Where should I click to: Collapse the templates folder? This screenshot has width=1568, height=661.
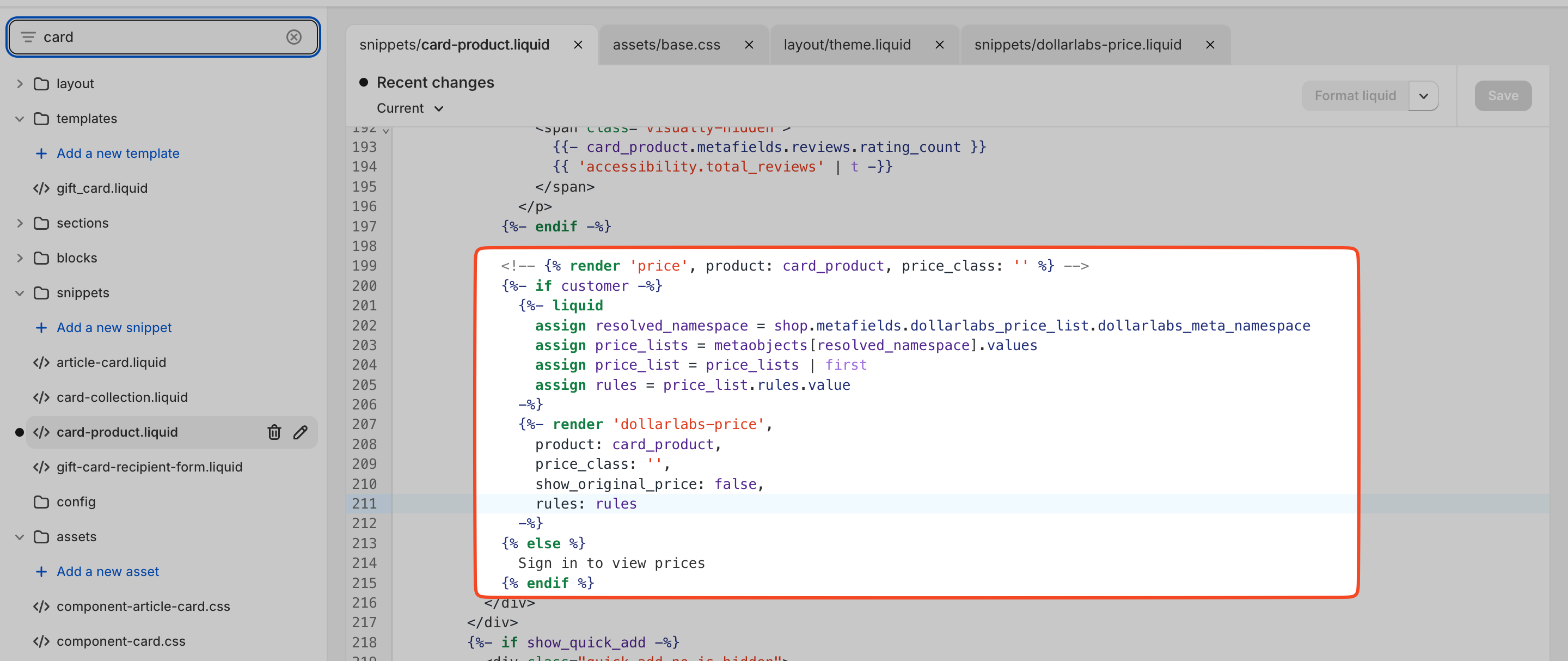pos(20,119)
